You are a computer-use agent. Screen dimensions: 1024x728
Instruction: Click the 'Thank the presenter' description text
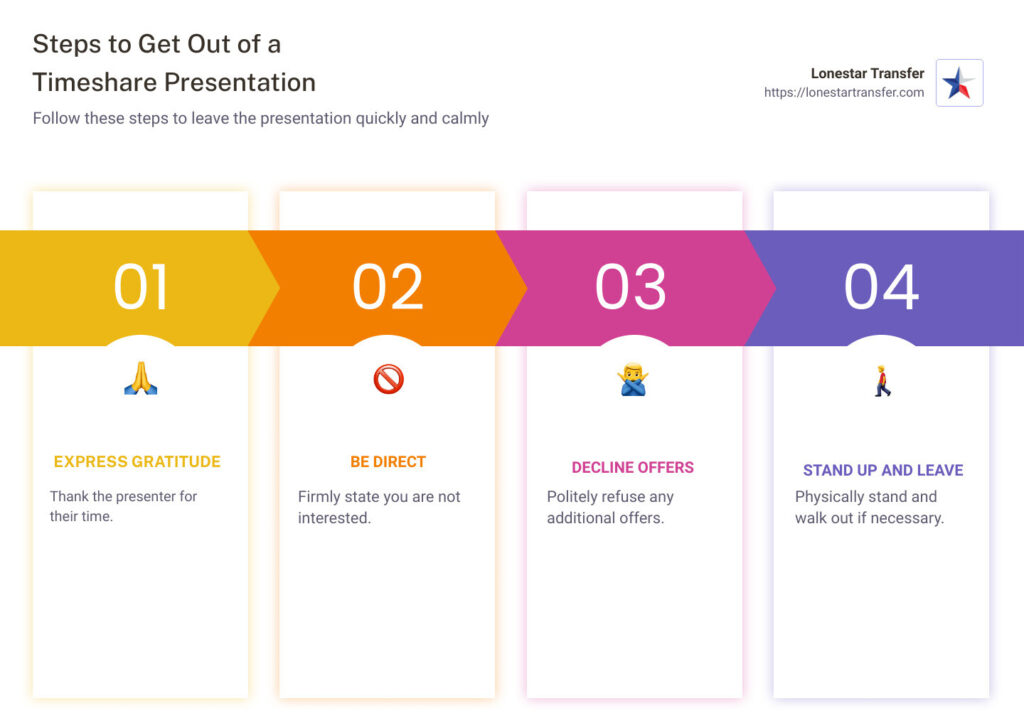click(124, 506)
